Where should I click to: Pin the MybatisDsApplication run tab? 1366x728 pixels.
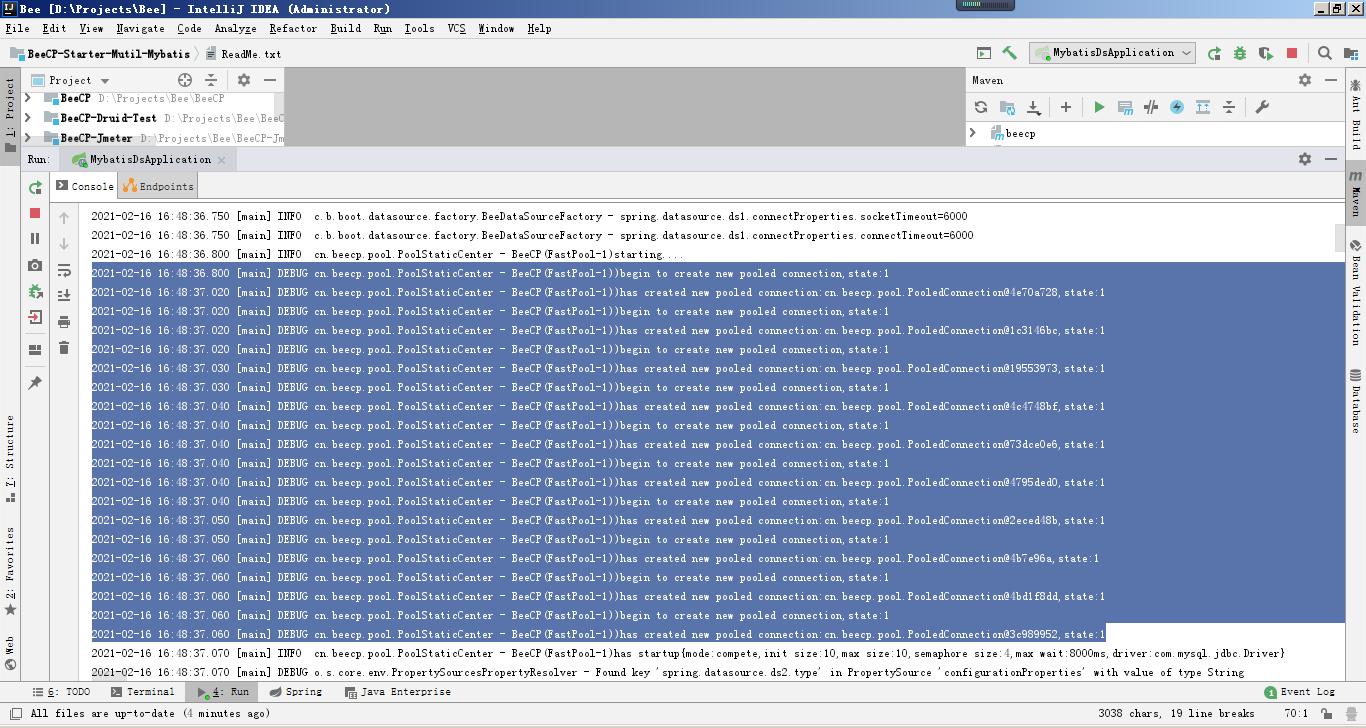(x=35, y=383)
